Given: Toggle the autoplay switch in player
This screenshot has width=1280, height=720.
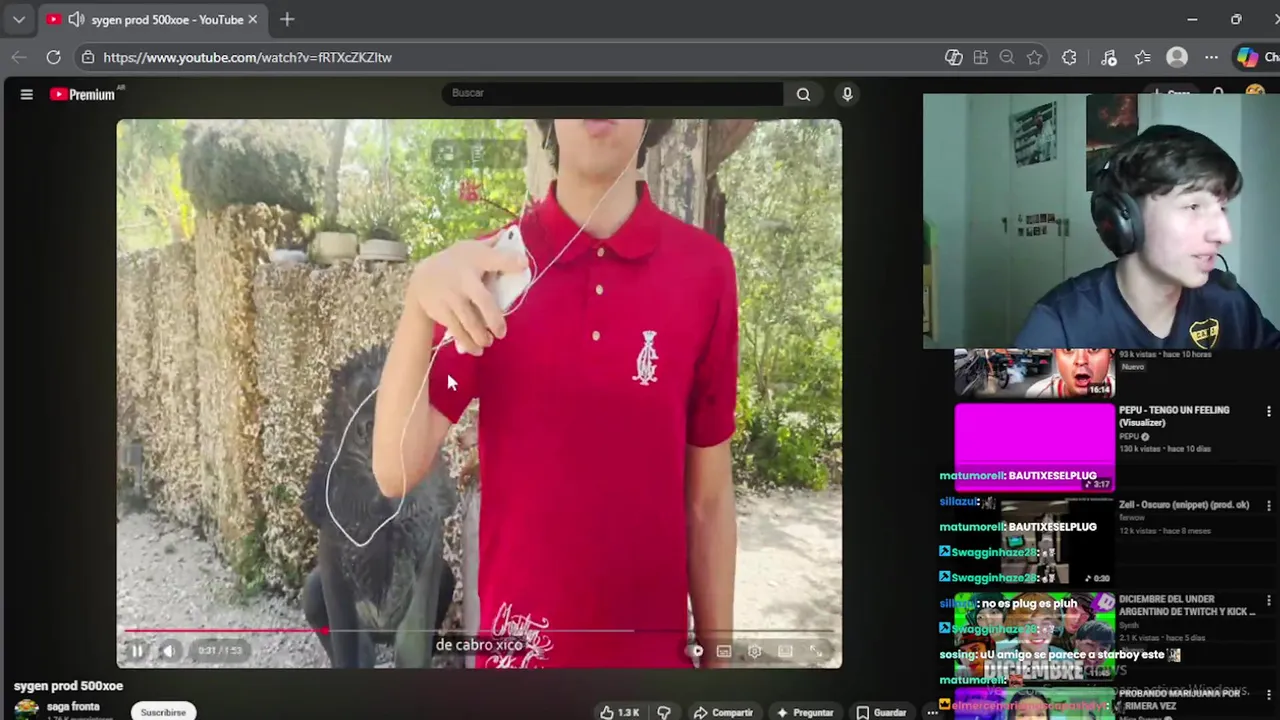Looking at the screenshot, I should 695,652.
